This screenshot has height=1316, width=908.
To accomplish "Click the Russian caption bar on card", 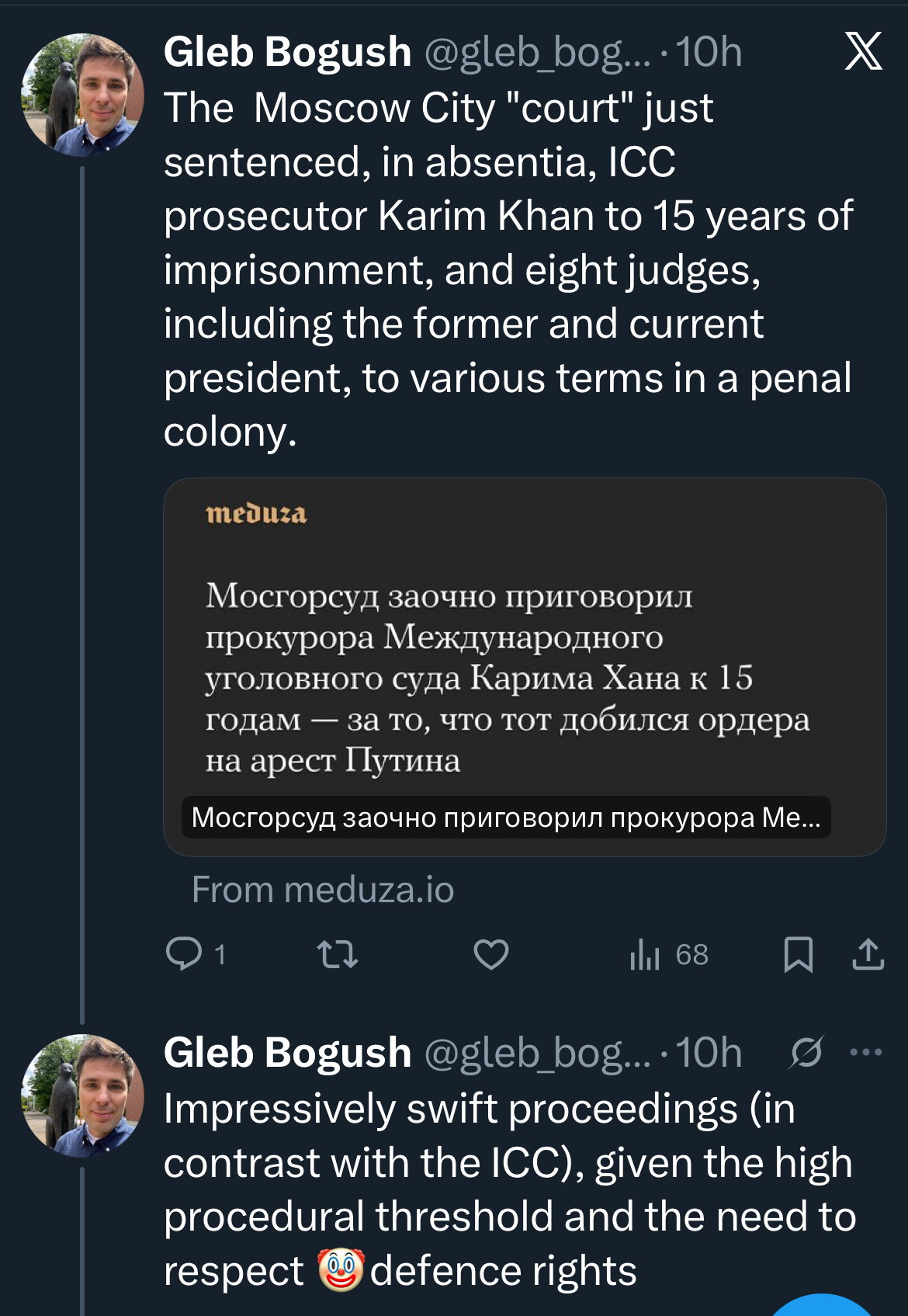I will [506, 818].
